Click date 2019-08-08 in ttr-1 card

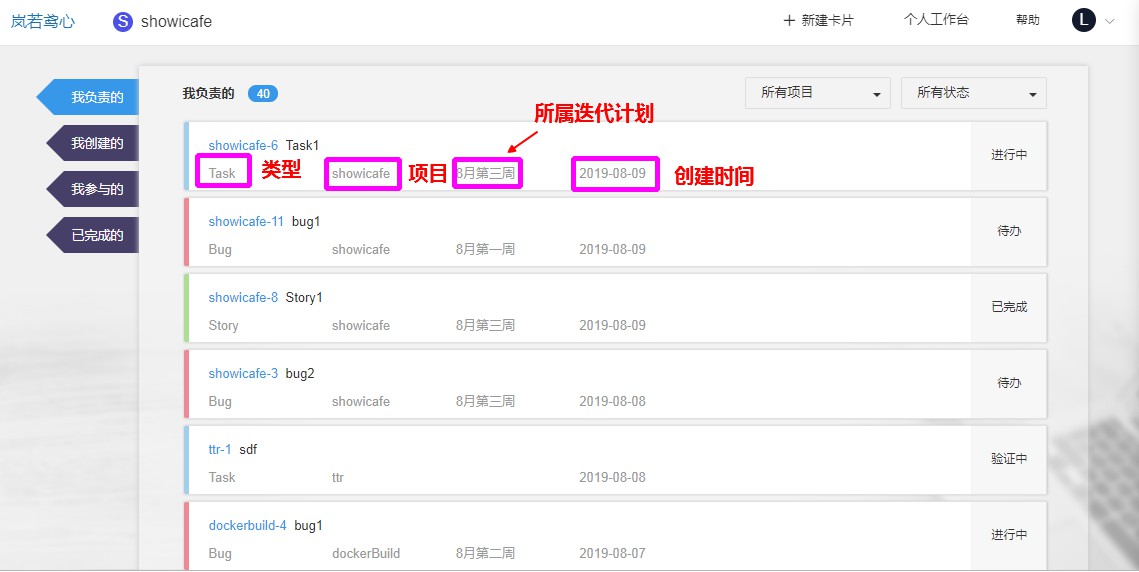pos(612,478)
